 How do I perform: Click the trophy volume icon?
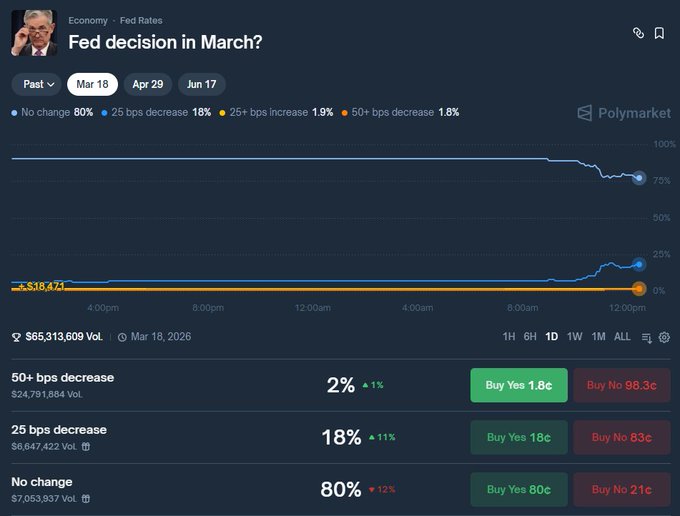(16, 337)
